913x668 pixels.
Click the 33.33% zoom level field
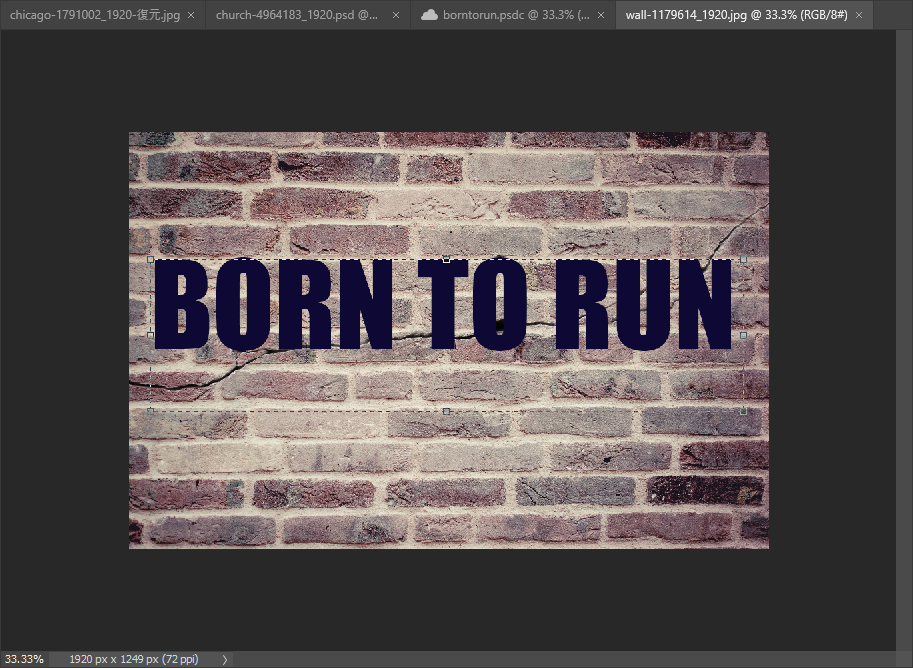click(24, 659)
